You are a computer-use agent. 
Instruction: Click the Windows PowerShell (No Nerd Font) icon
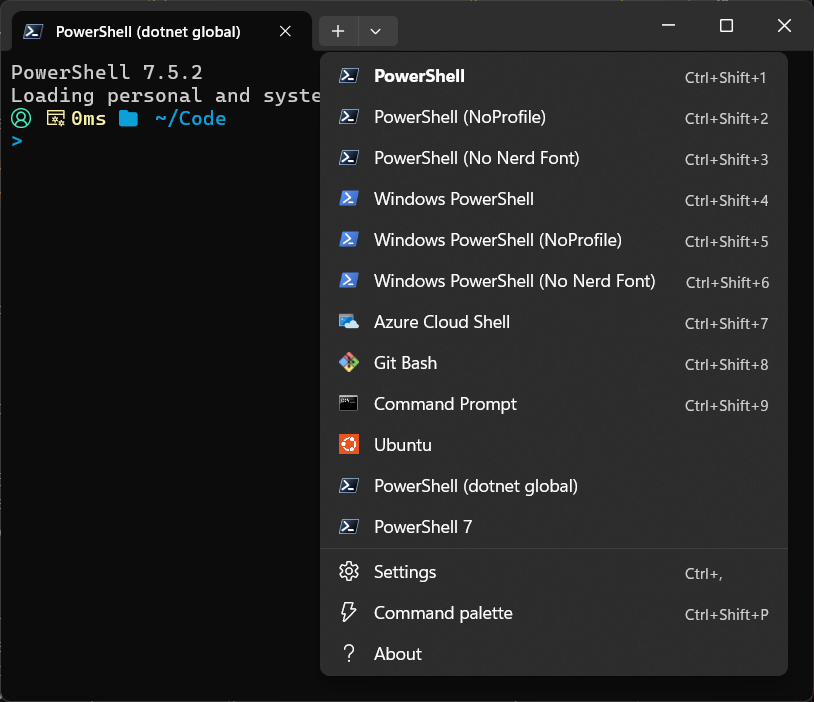[348, 281]
